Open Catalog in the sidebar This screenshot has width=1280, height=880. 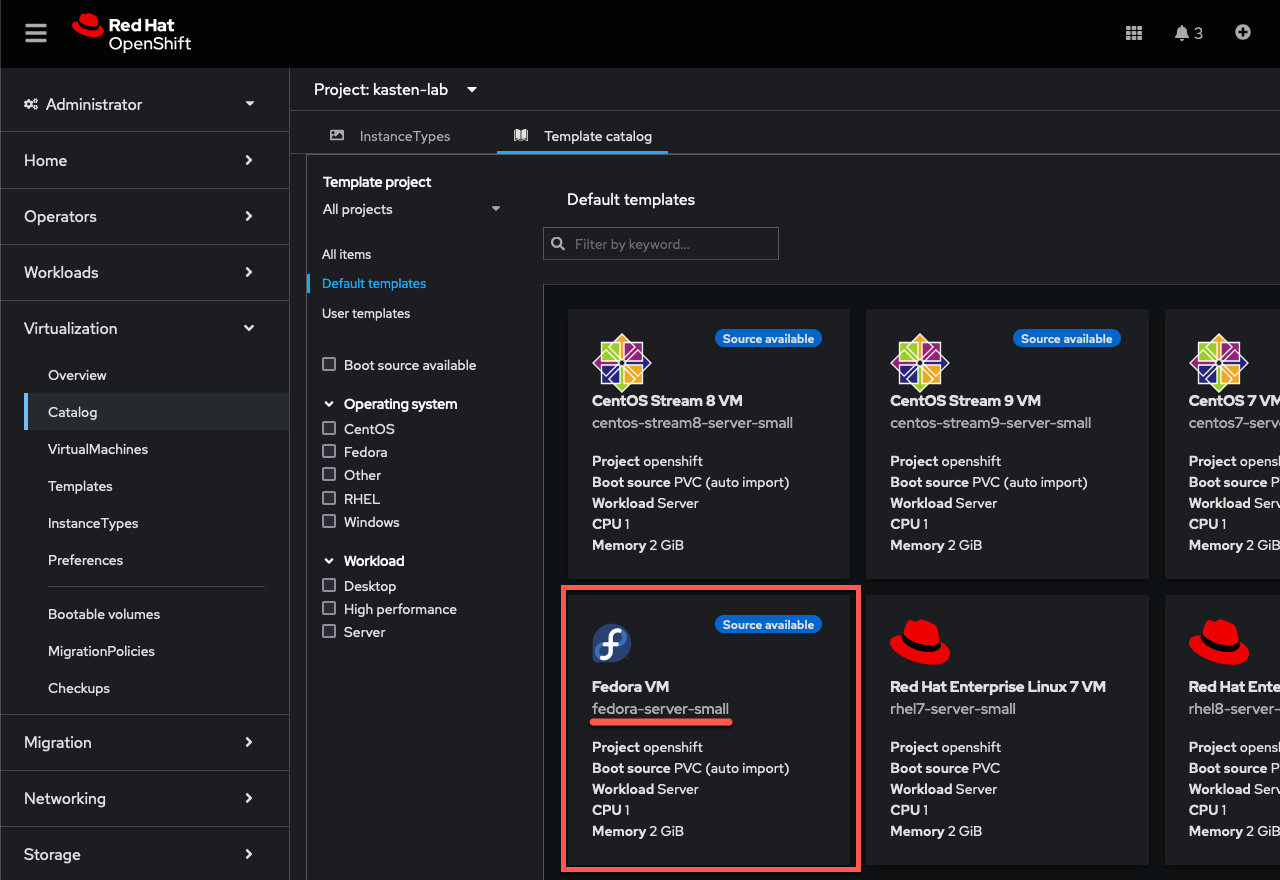point(157,412)
